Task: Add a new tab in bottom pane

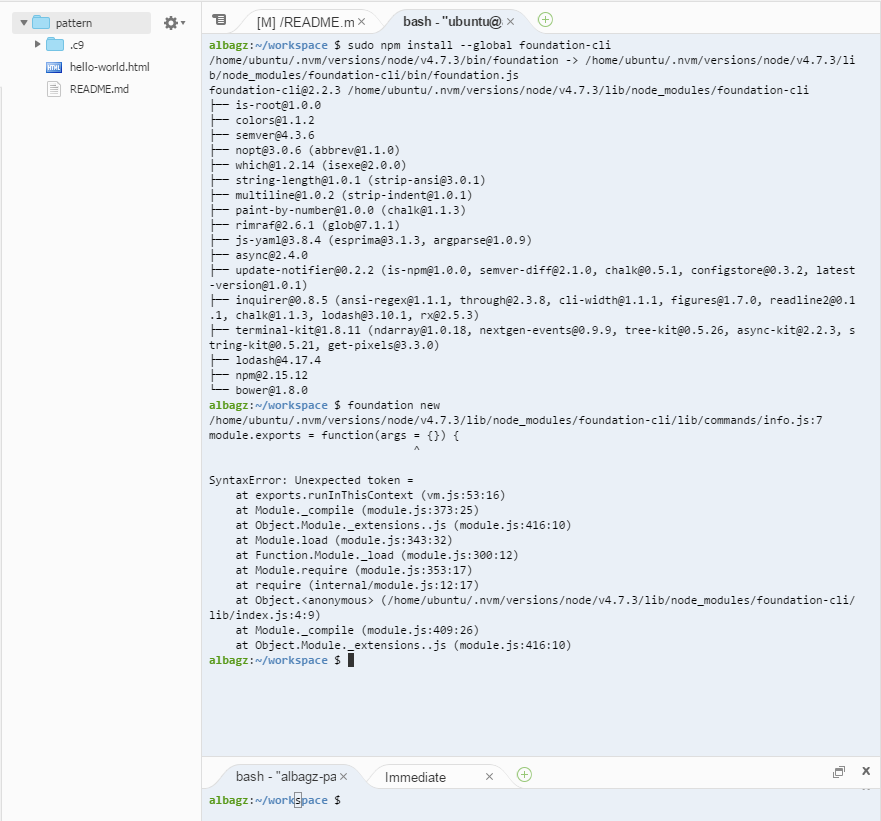Action: coord(524,774)
